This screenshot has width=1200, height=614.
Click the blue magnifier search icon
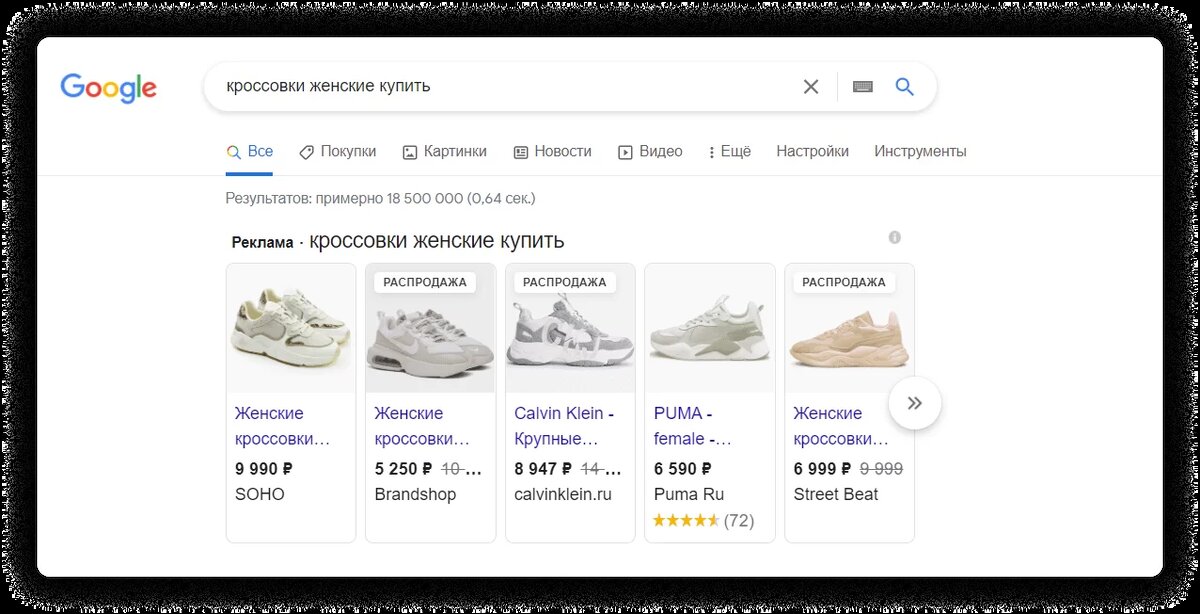point(905,87)
